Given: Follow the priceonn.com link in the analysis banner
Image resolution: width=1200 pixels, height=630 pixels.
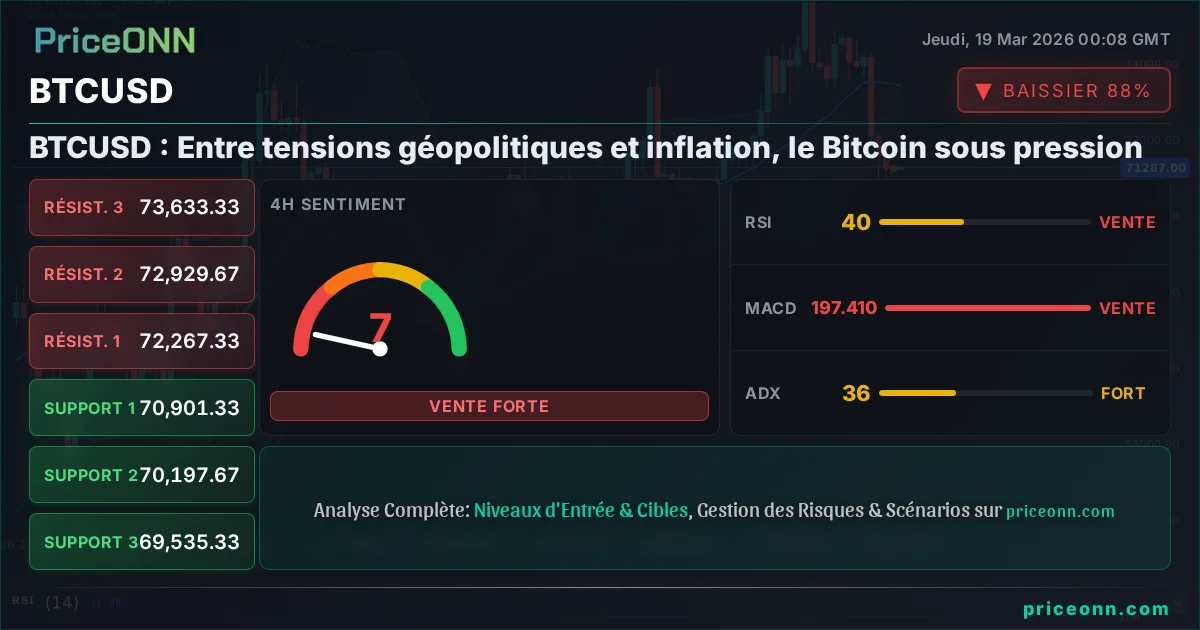Looking at the screenshot, I should (1060, 511).
